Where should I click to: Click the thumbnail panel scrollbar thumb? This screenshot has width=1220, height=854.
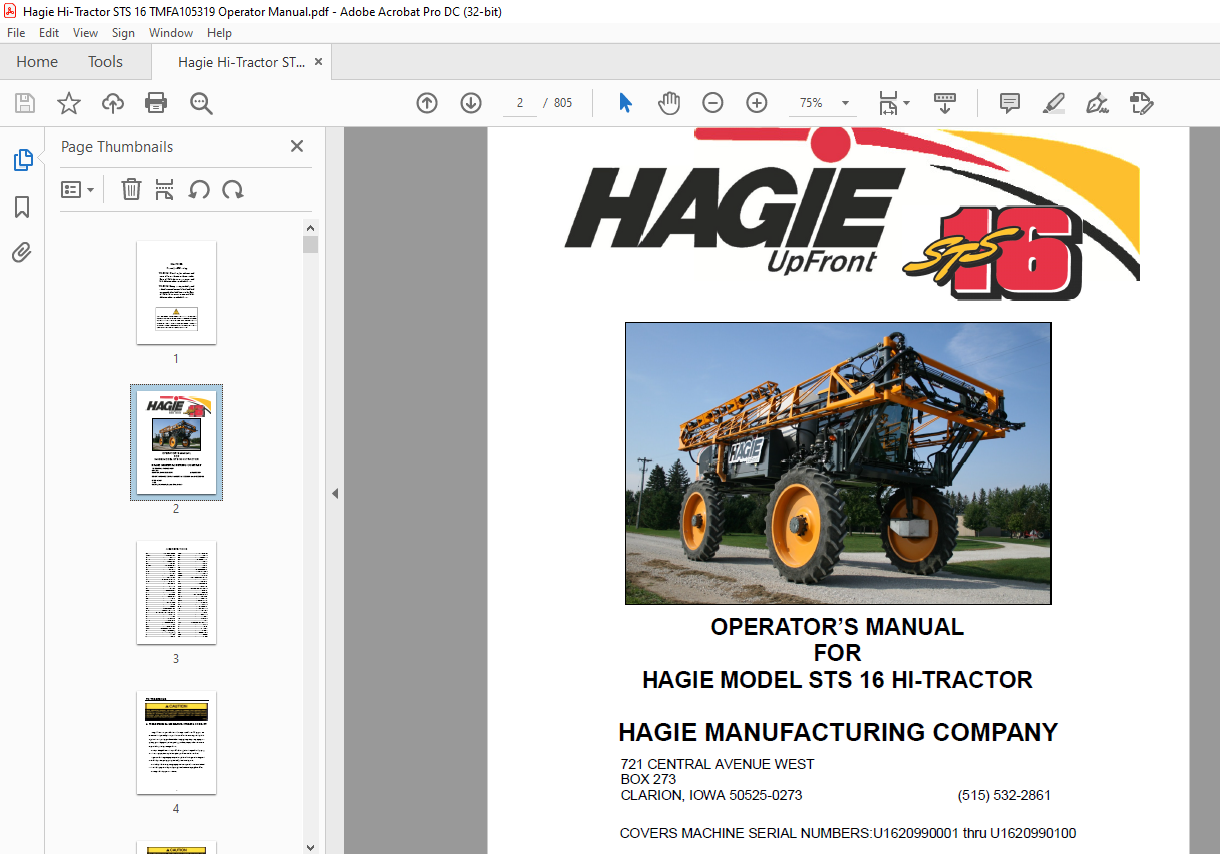click(310, 245)
